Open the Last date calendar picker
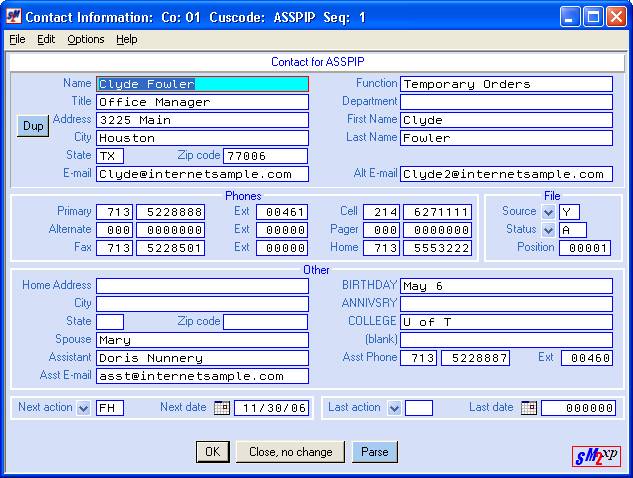The image size is (633, 478). (x=529, y=408)
